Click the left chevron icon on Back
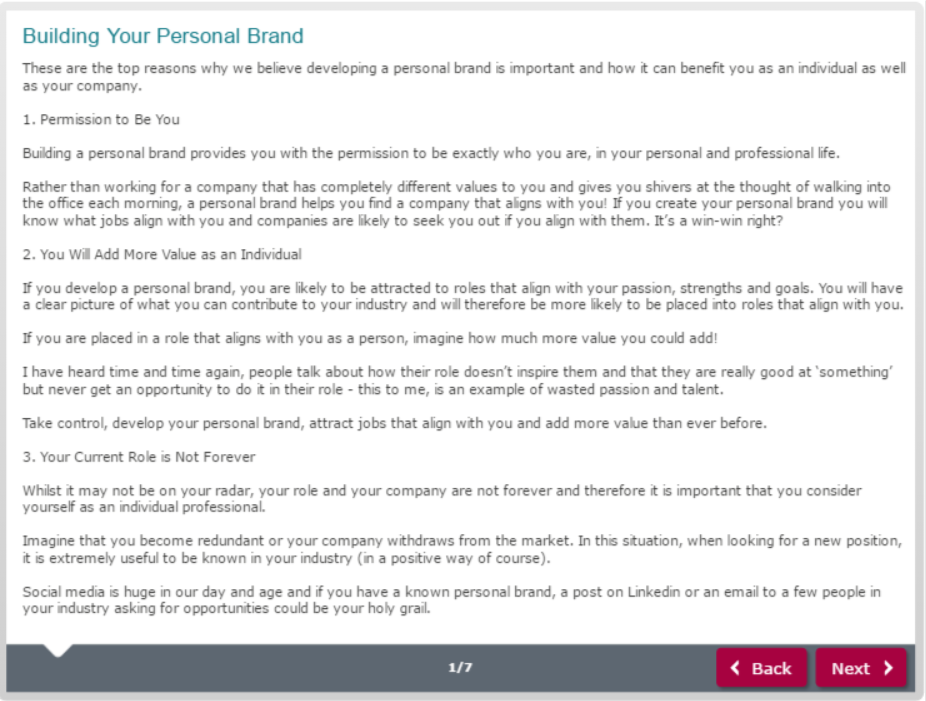Image resolution: width=926 pixels, height=701 pixels. click(735, 668)
